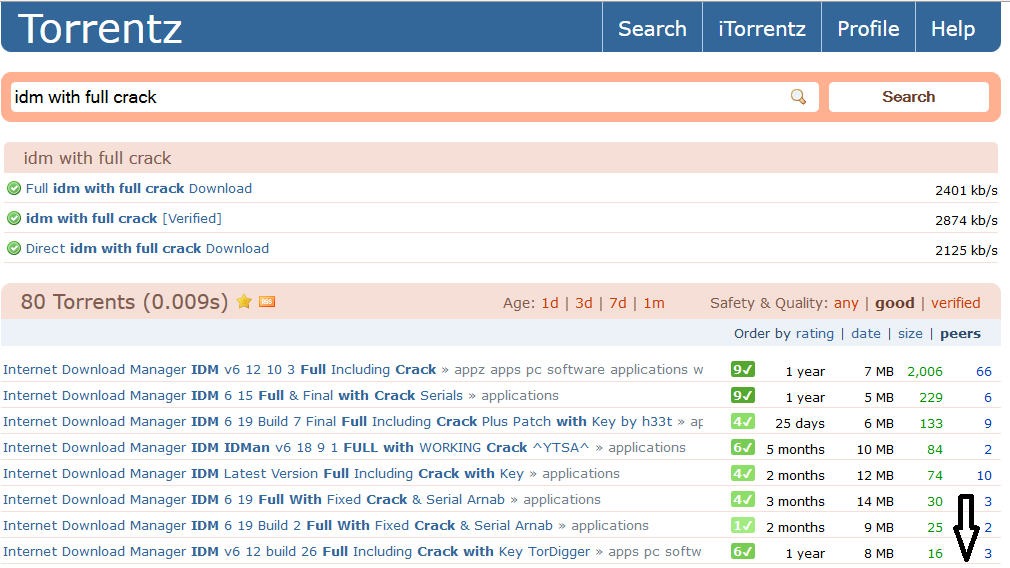Image resolution: width=1010 pixels, height=568 pixels.
Task: Set Safety & Quality to good
Action: tap(895, 303)
